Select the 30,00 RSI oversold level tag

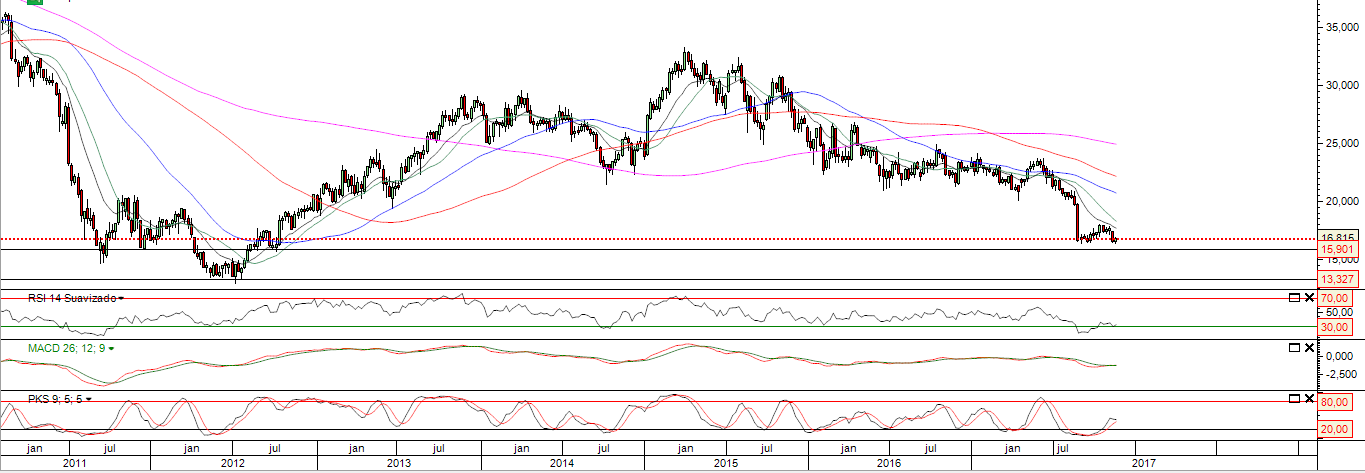pos(1337,327)
